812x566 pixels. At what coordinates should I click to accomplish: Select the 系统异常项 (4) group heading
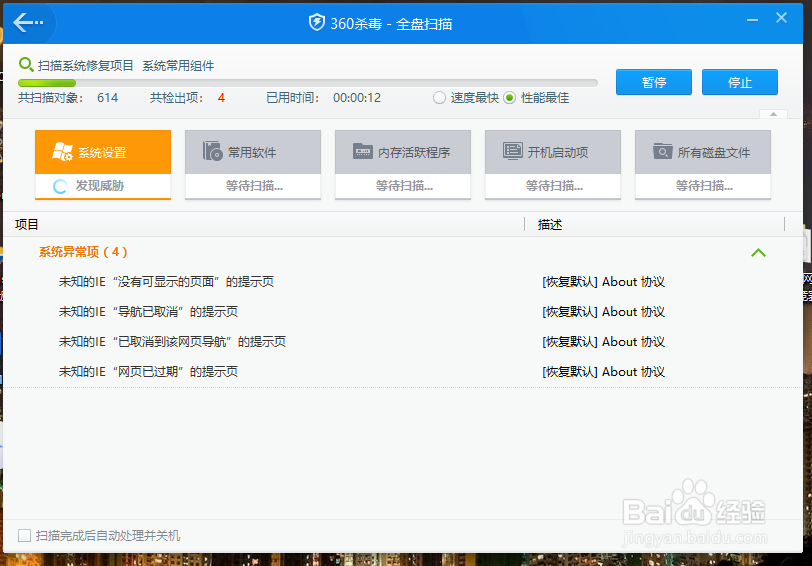[x=83, y=252]
